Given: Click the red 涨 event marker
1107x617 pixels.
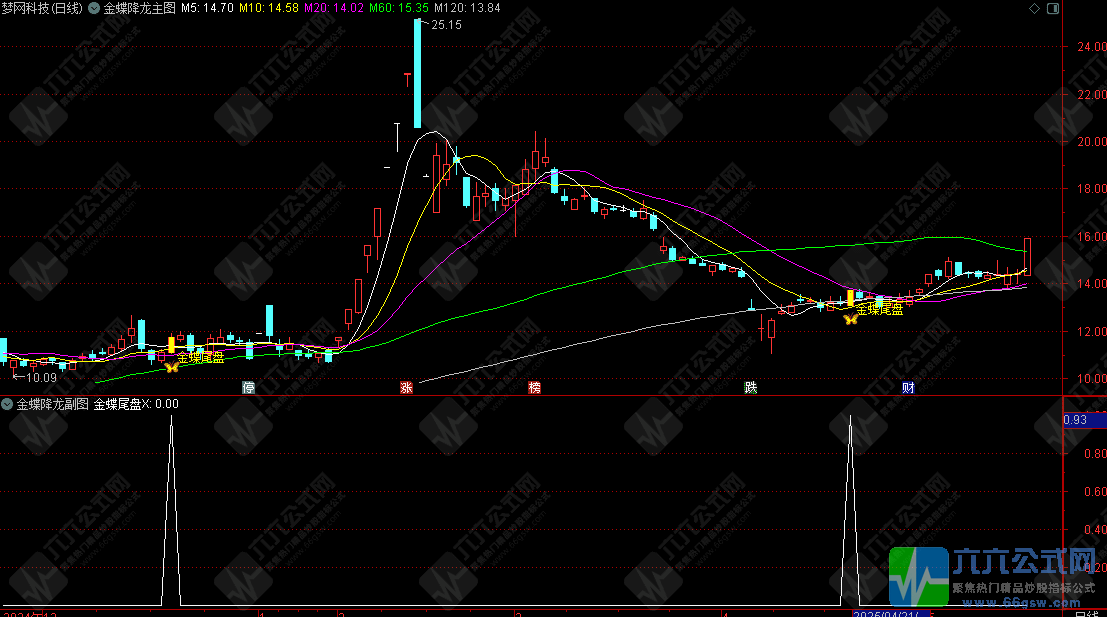Looking at the screenshot, I should tap(407, 388).
